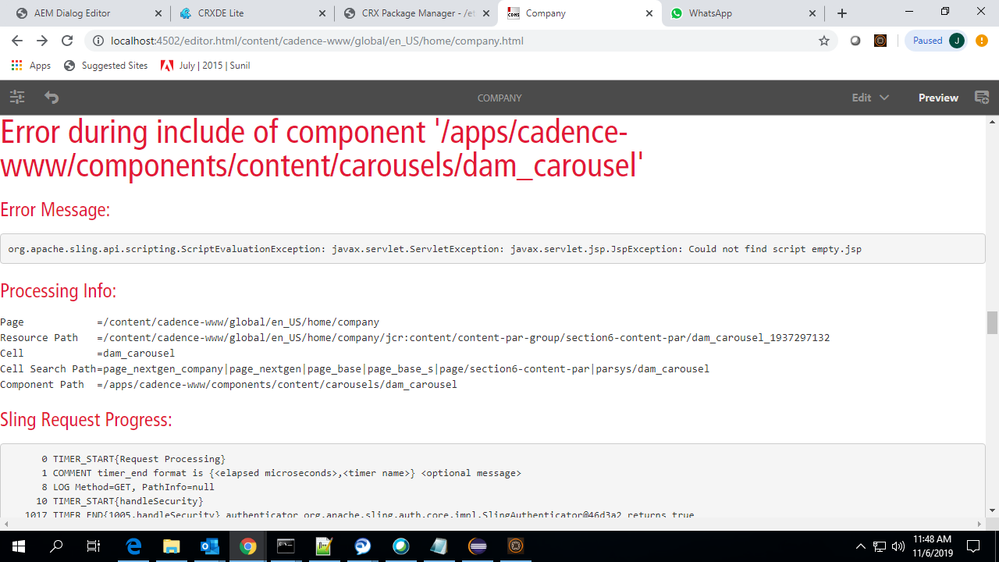Open the Apps shortcut in bookmarks bar
Viewport: 999px width, 562px height.
click(31, 66)
